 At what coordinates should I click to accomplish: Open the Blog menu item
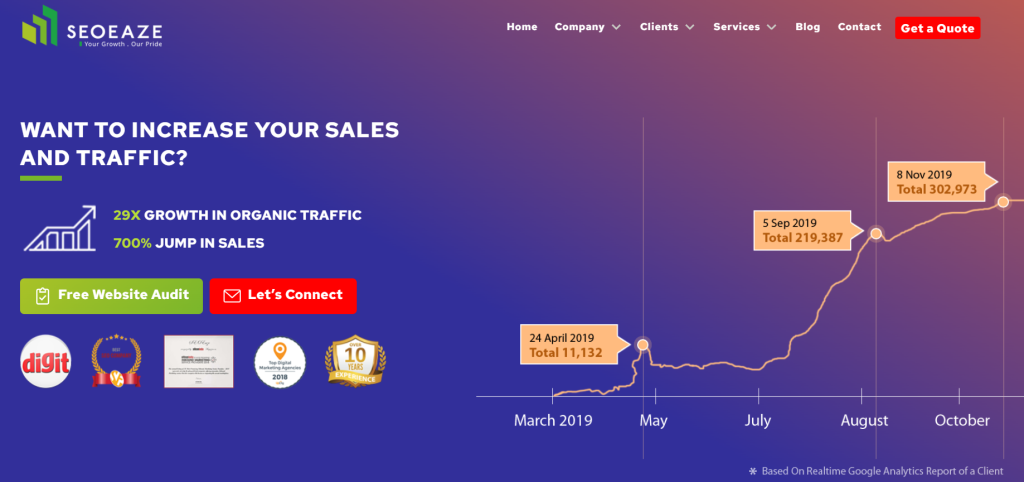click(807, 27)
